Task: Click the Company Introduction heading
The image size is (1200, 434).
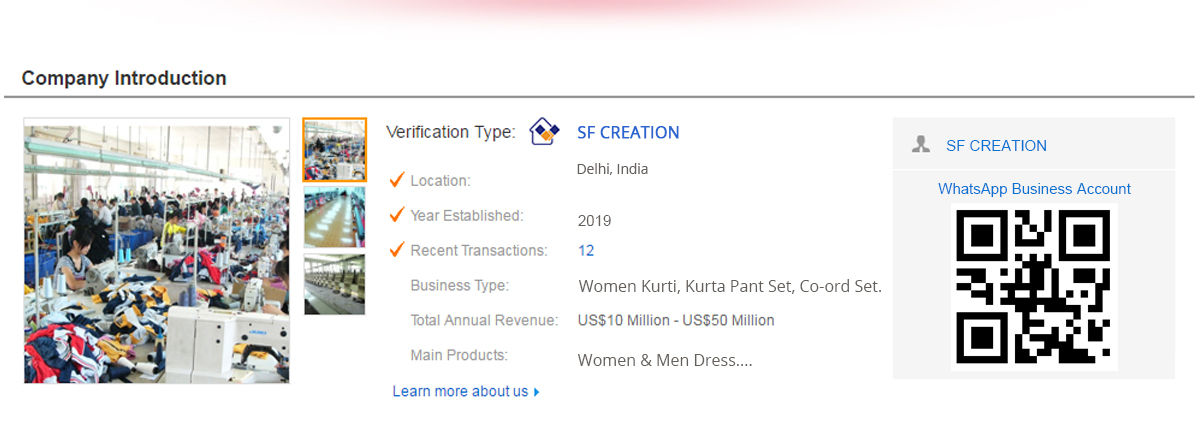Action: click(124, 78)
